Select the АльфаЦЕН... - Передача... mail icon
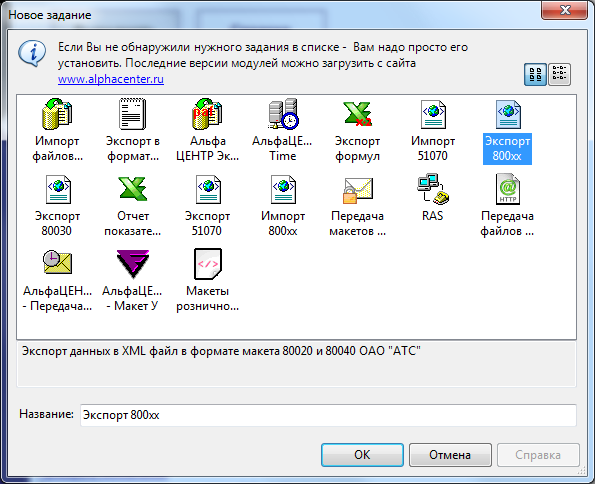The height and width of the screenshot is (484, 595). (x=57, y=263)
